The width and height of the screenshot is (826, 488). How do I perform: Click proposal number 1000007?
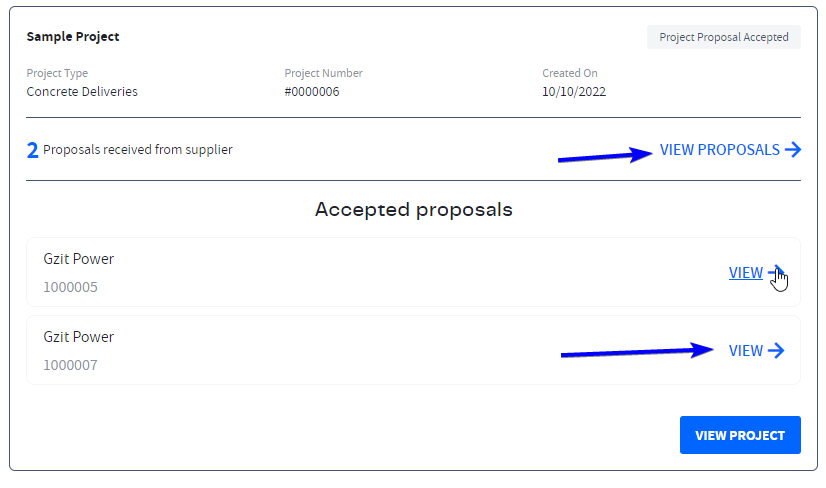point(70,365)
